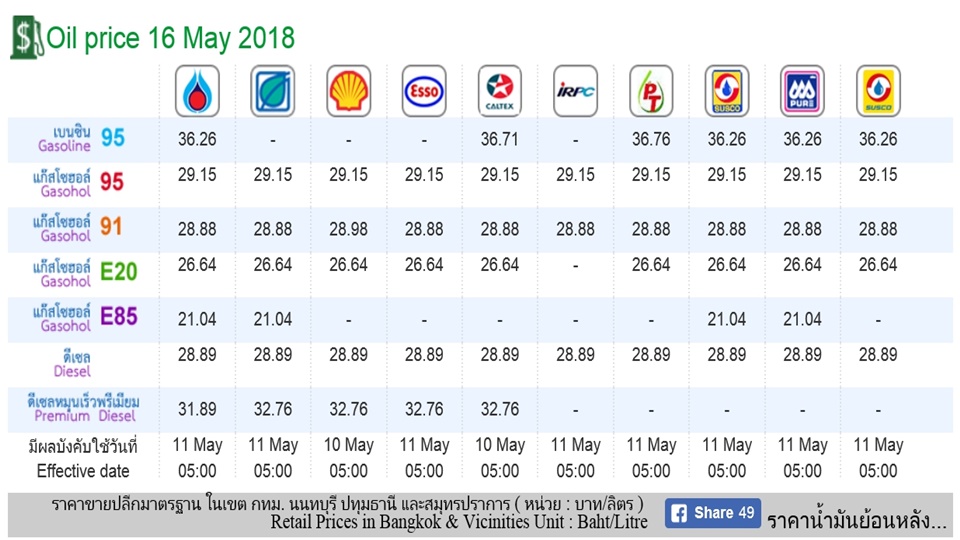Select the IRPC logo
This screenshot has width=960, height=540.
point(576,91)
